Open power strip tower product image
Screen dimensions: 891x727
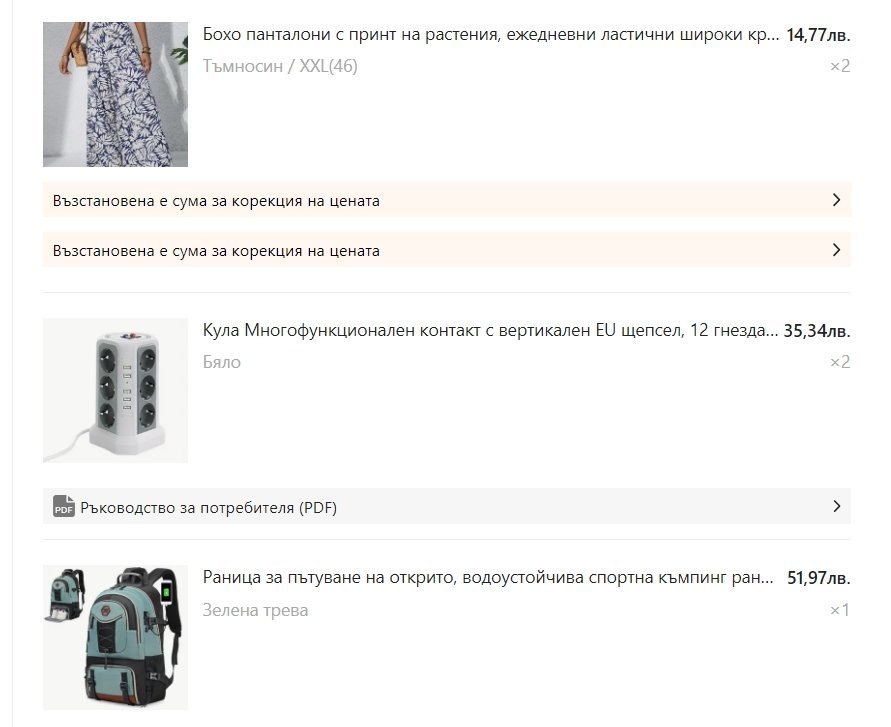click(115, 390)
